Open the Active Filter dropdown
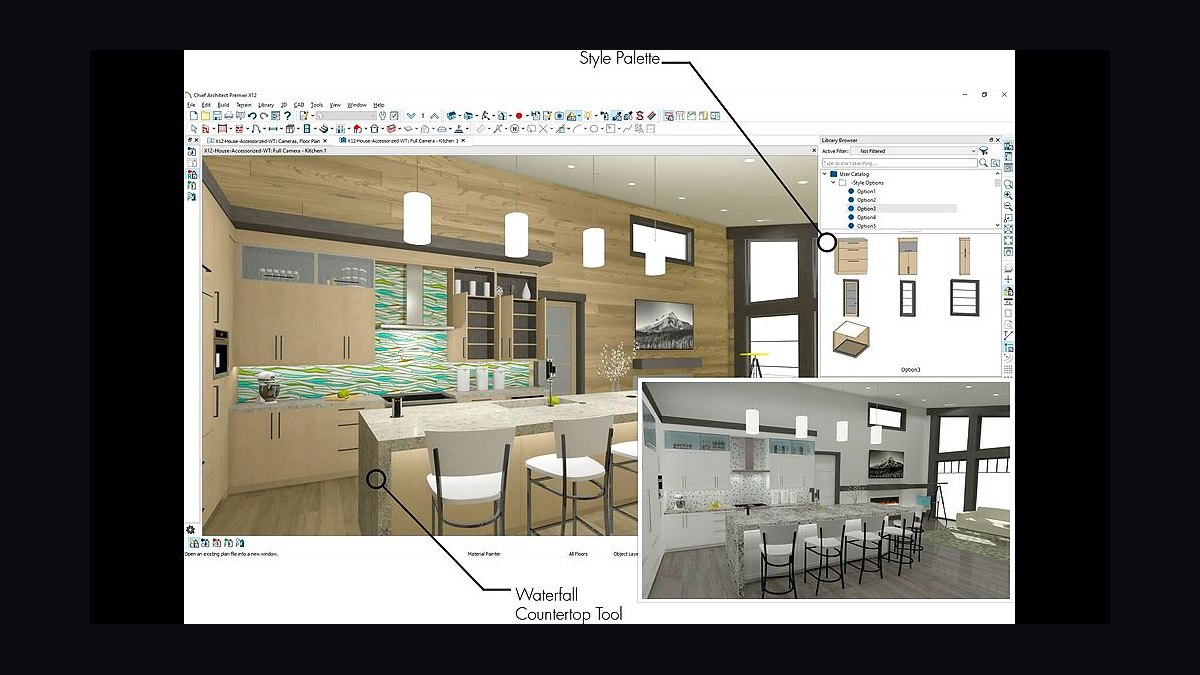 tap(913, 151)
